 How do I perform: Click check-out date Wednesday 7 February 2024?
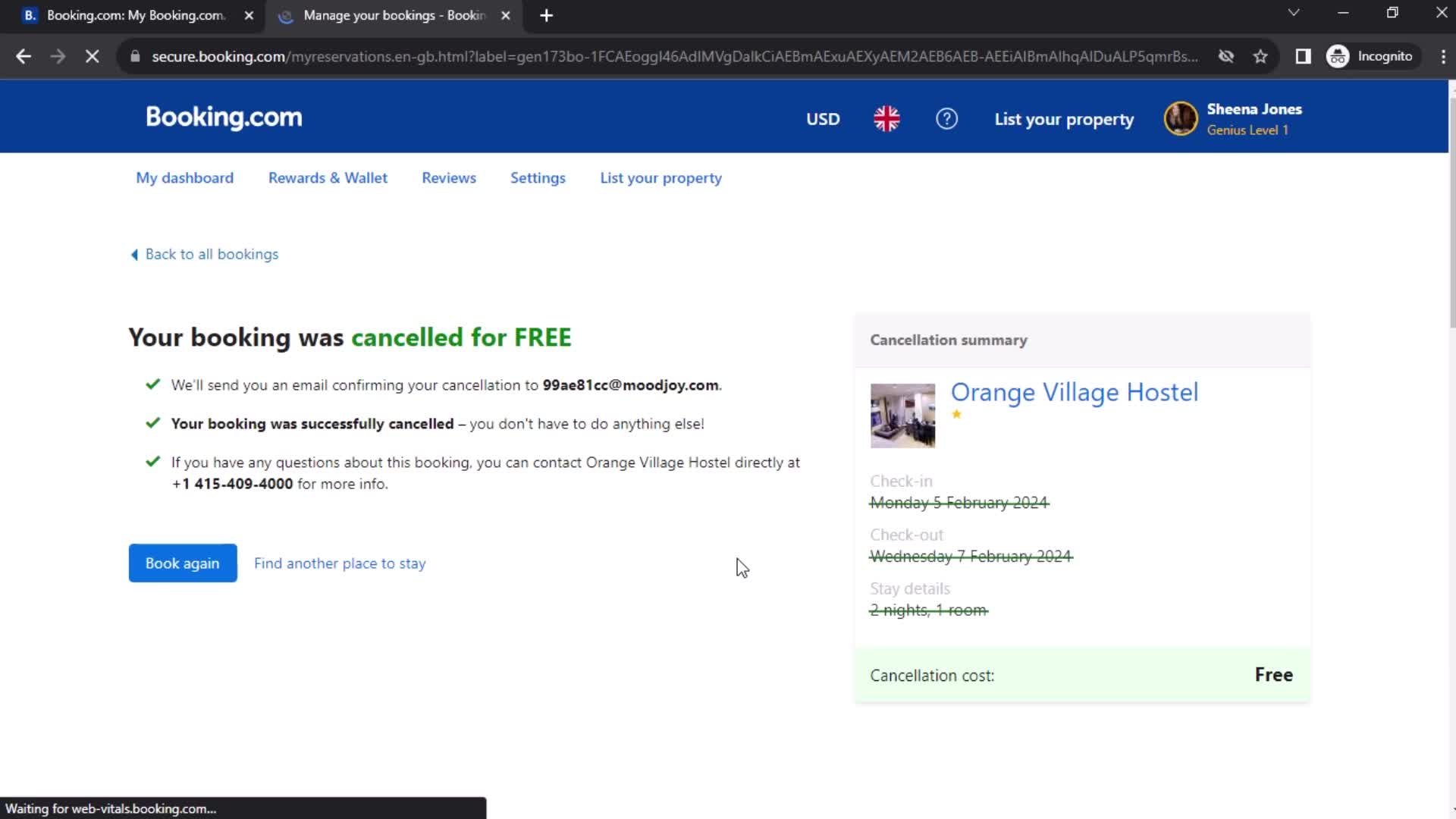coord(971,557)
